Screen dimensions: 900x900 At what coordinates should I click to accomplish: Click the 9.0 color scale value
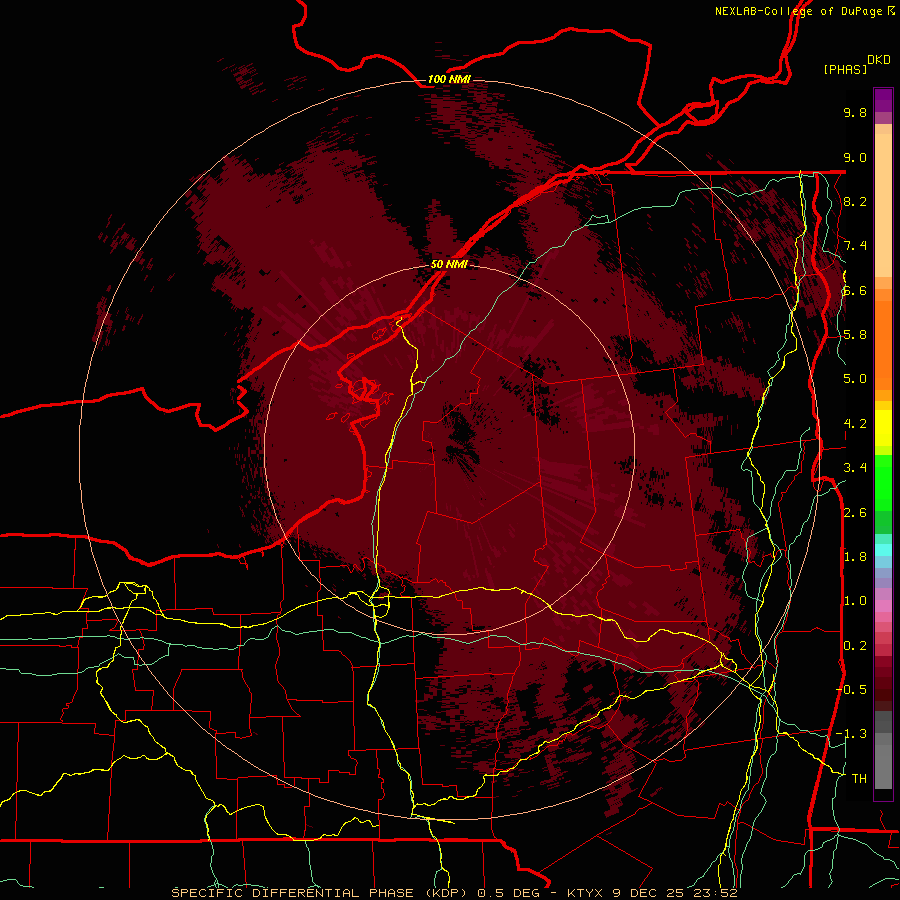click(855, 157)
